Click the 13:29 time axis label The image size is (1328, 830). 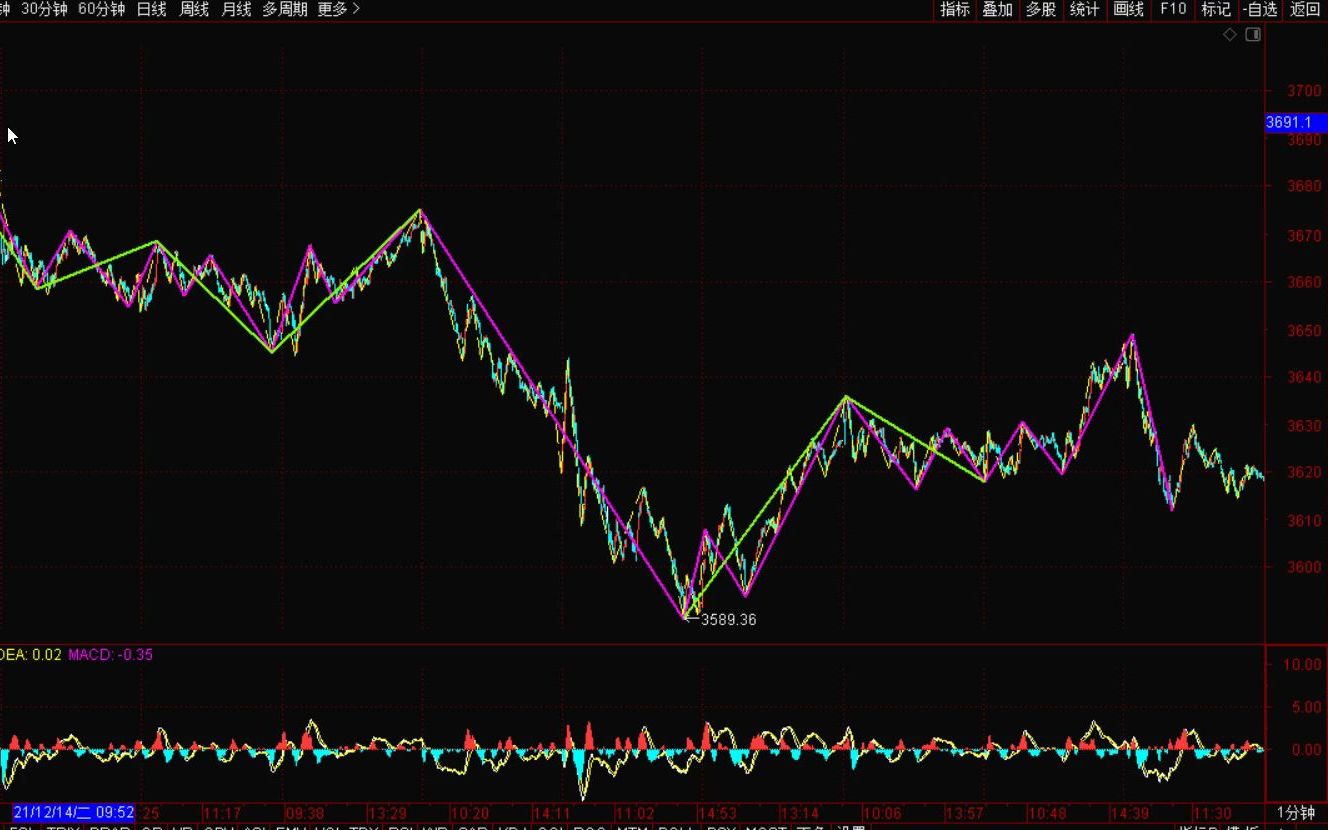(387, 813)
